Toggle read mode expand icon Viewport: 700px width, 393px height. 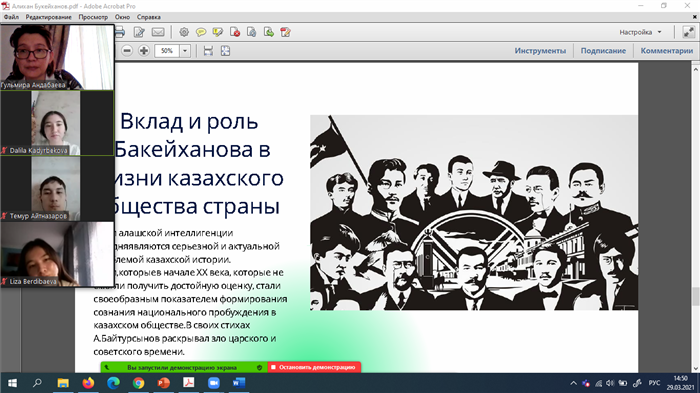coord(688,32)
